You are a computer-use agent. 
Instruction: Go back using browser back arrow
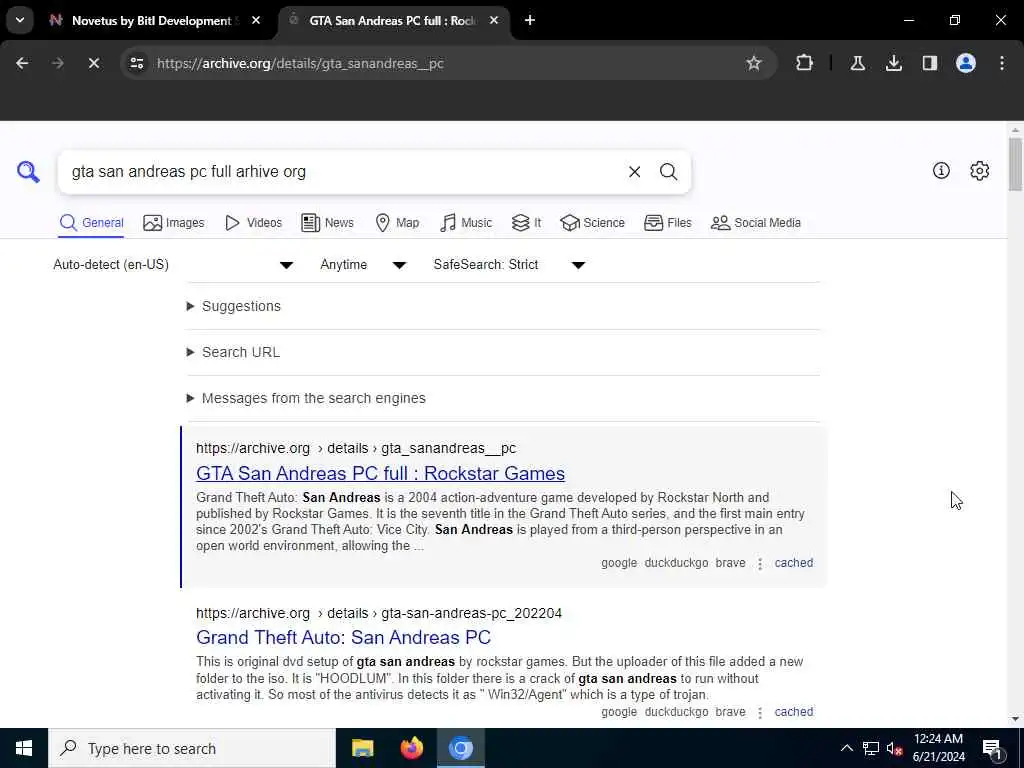22,63
